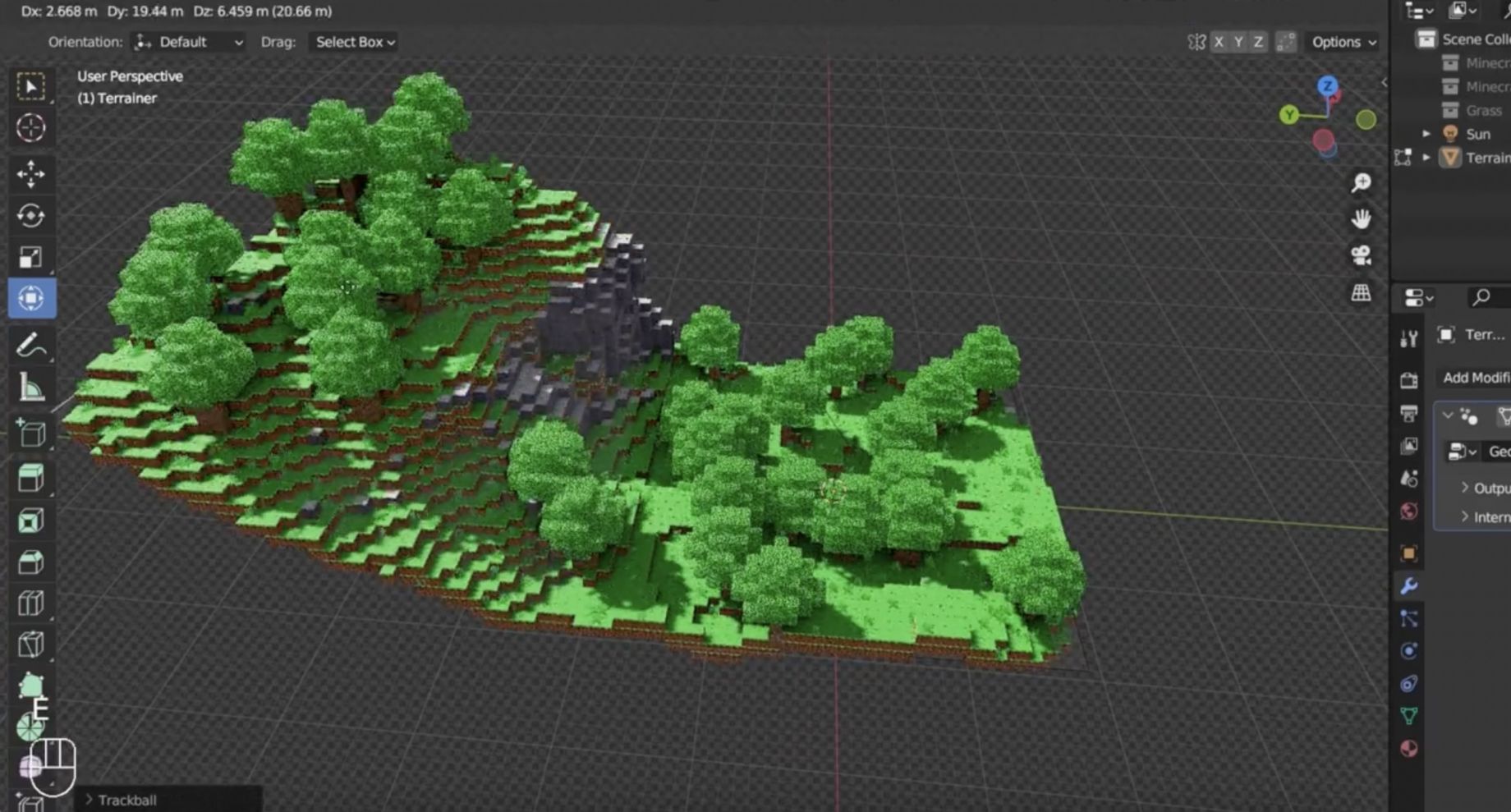Viewport: 1511px width, 812px height.
Task: Open the Material properties tab
Action: (1409, 749)
